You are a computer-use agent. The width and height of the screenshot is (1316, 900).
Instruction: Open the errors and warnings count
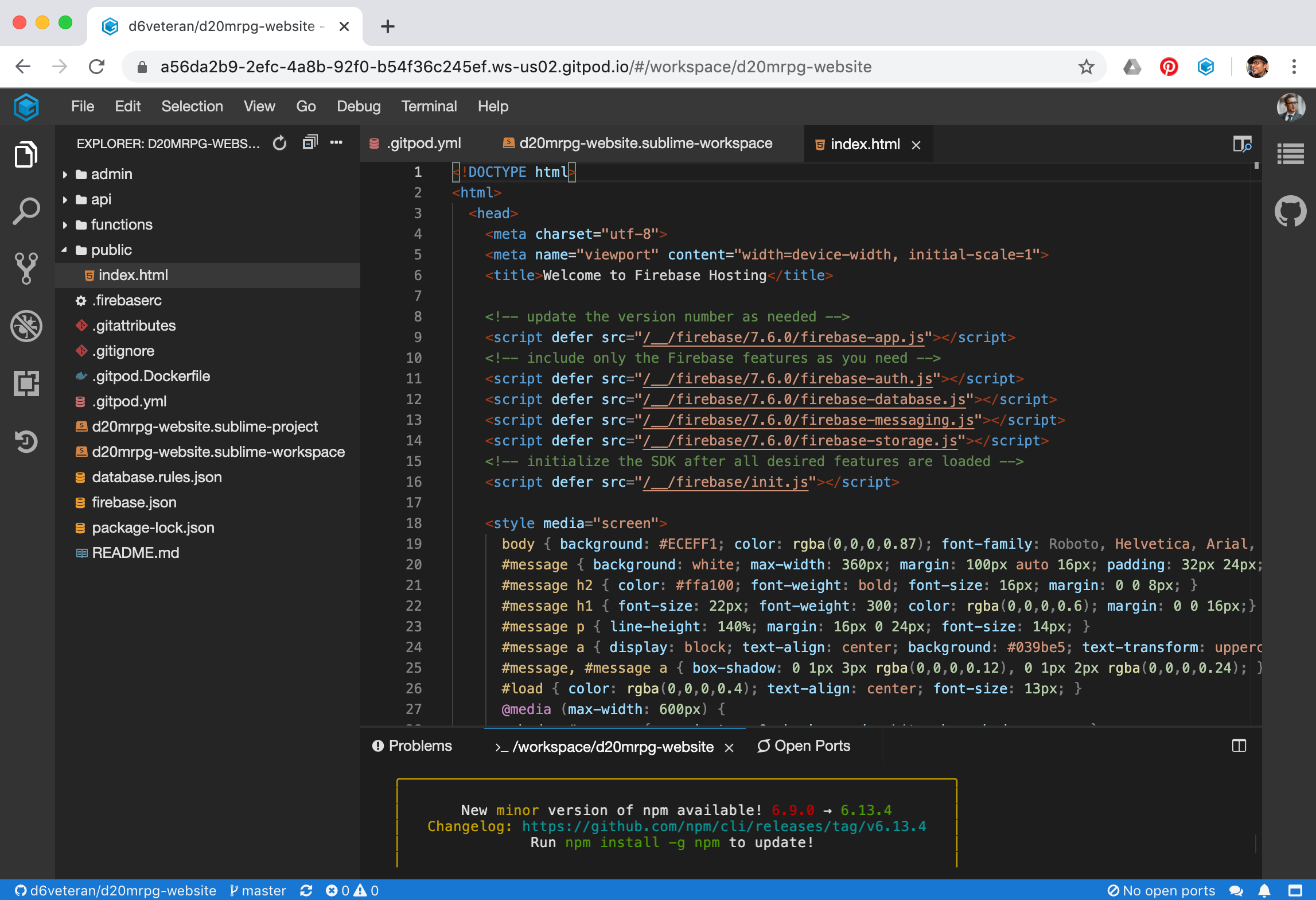(x=352, y=890)
